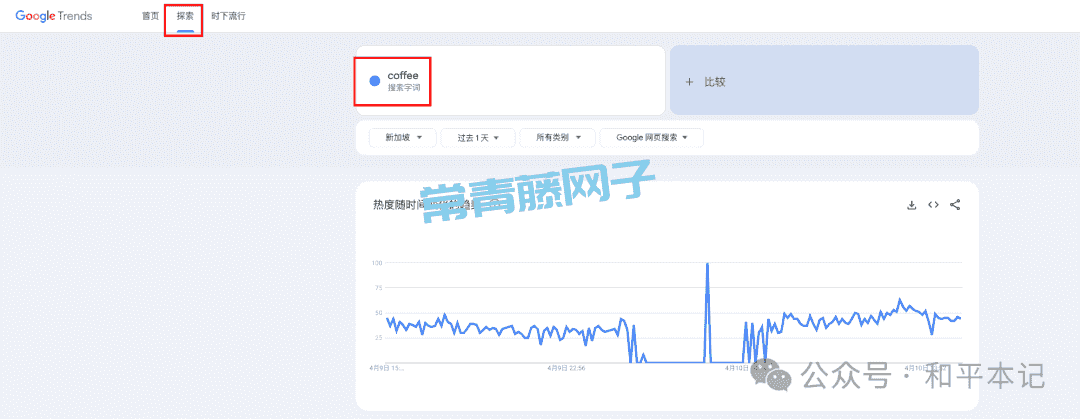Screen dimensions: 1080x419
Task: Click the share icon on chart
Action: pos(955,205)
